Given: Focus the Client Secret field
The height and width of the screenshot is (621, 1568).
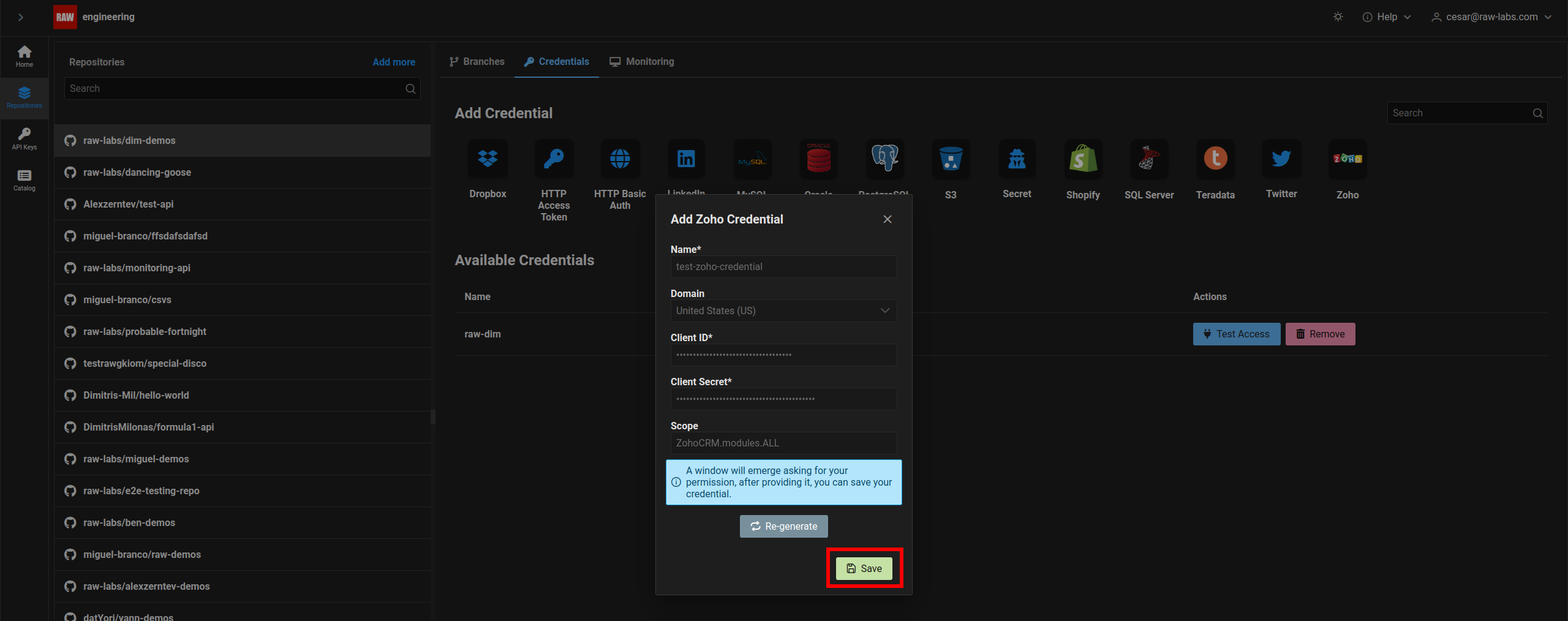Looking at the screenshot, I should (x=784, y=399).
